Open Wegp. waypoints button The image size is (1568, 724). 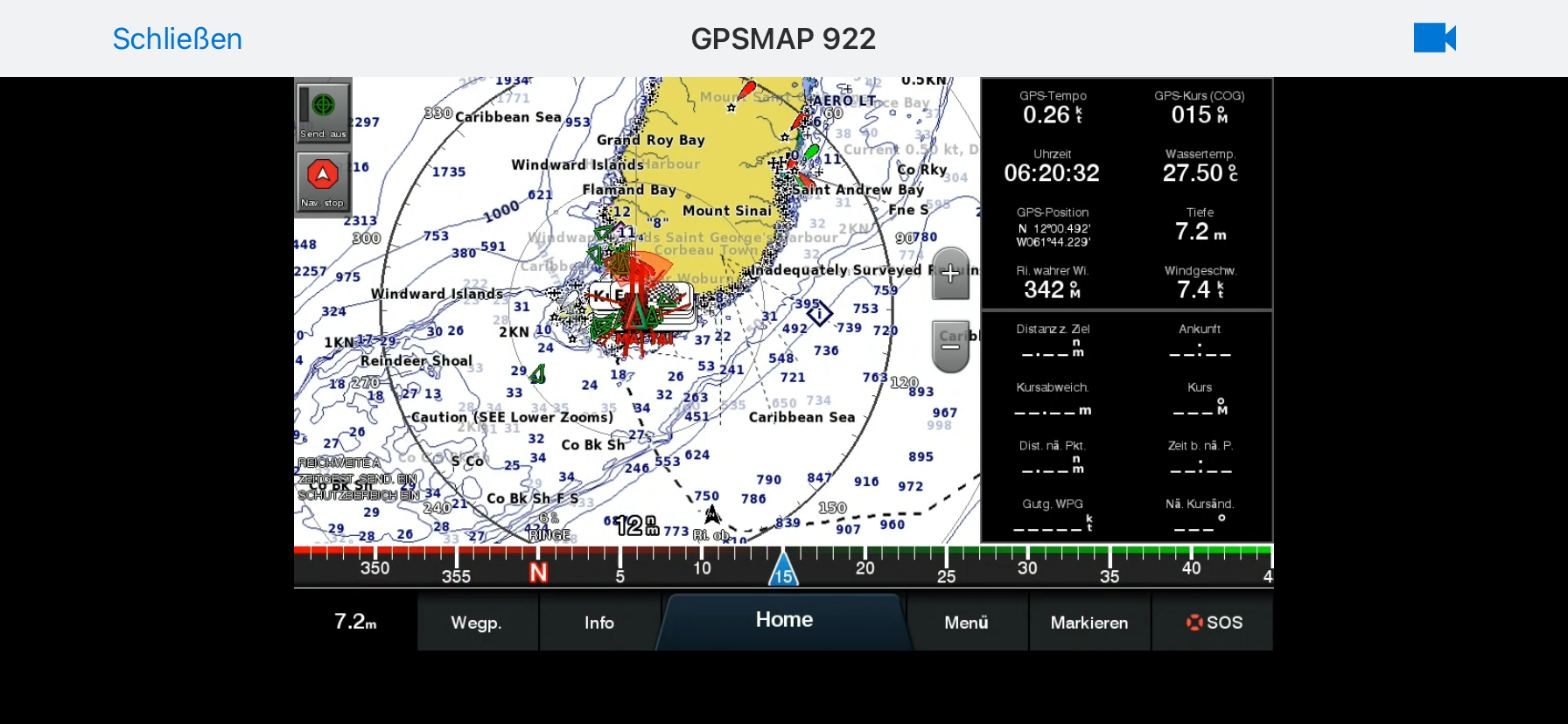[x=476, y=623]
